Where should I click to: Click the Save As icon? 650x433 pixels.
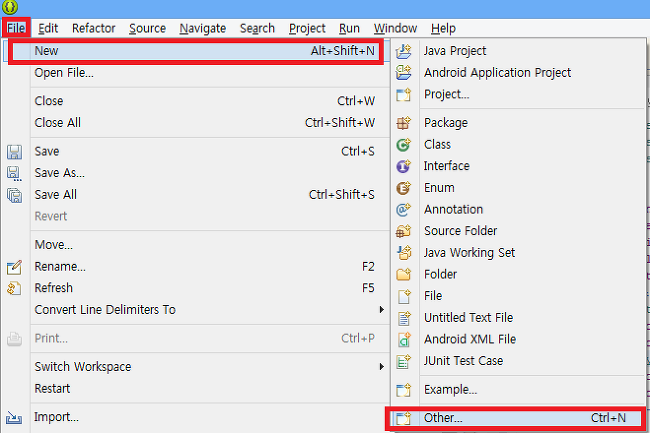15,173
